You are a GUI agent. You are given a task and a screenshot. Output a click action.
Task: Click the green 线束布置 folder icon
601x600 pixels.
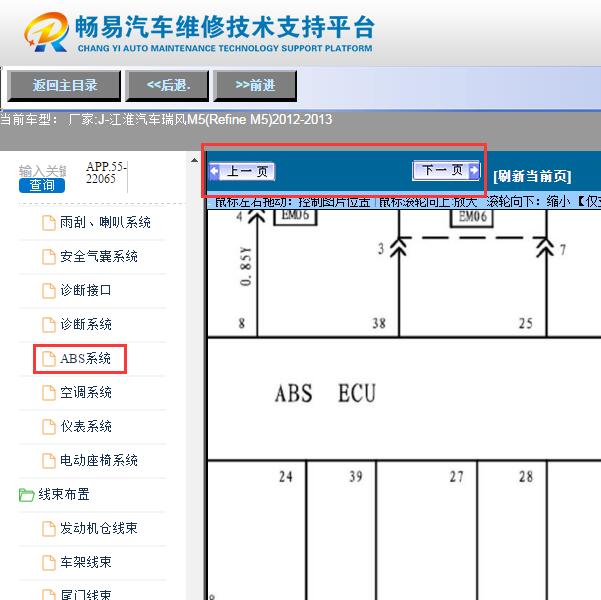tap(26, 495)
